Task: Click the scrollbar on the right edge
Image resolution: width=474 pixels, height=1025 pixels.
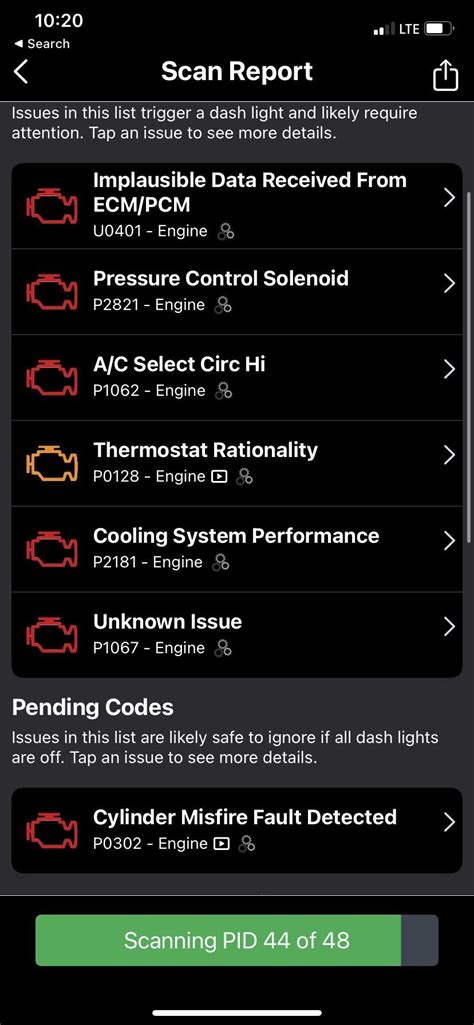Action: pyautogui.click(x=467, y=366)
